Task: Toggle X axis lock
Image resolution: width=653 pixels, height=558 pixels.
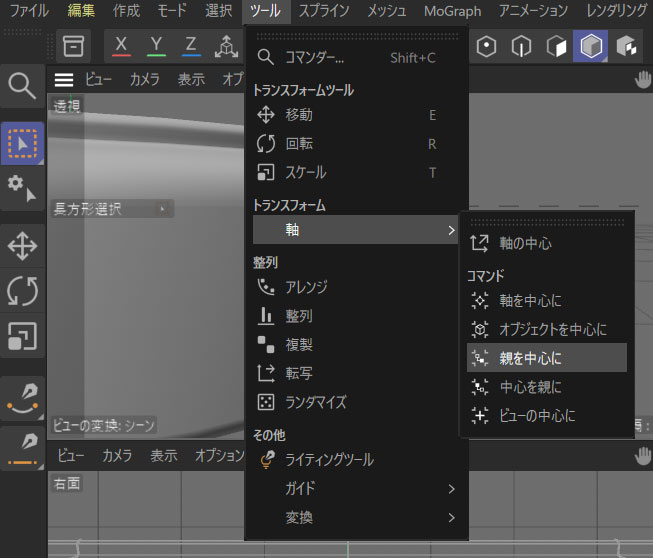Action: tap(121, 46)
